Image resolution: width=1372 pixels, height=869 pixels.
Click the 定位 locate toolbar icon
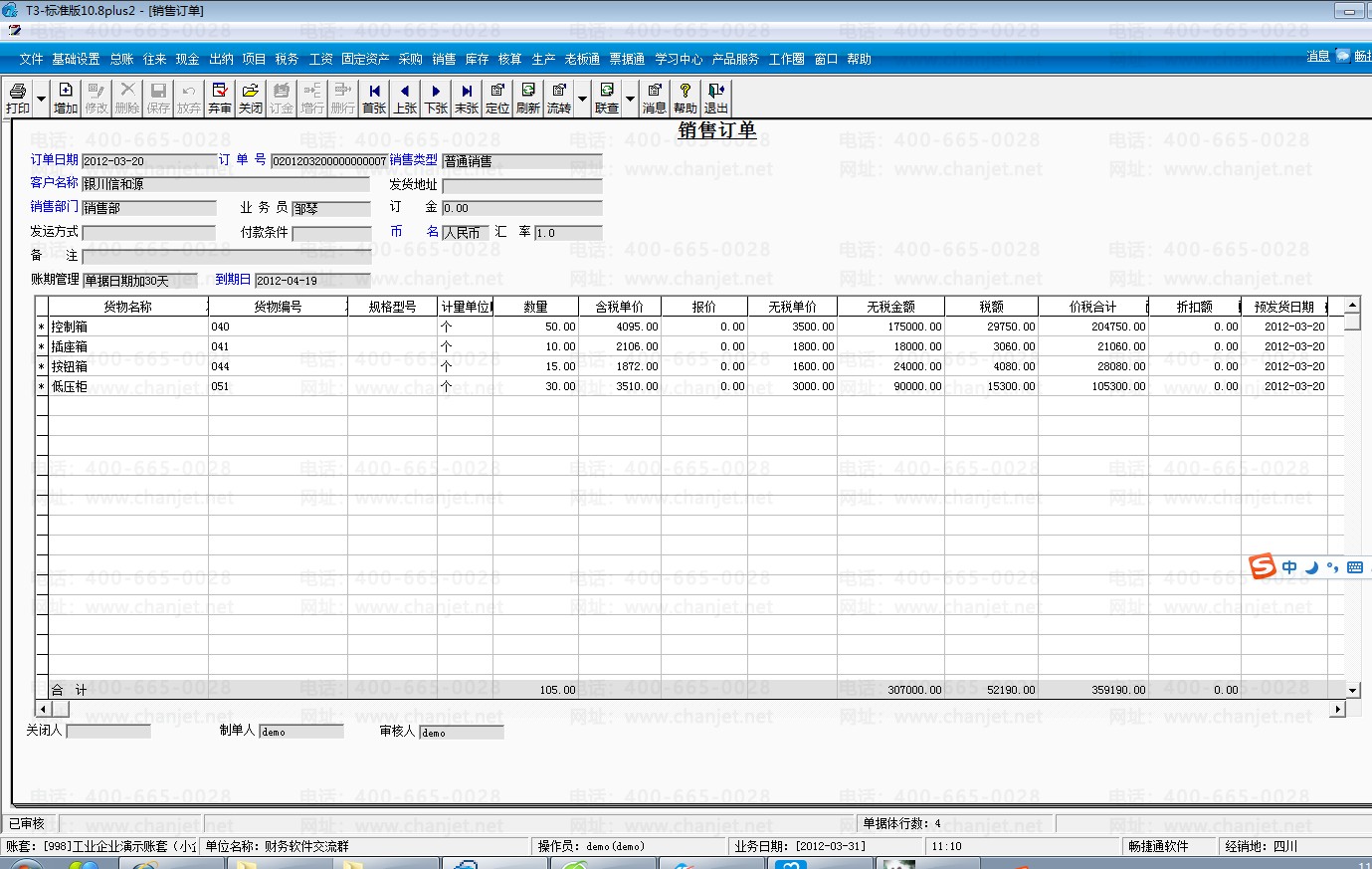click(497, 98)
